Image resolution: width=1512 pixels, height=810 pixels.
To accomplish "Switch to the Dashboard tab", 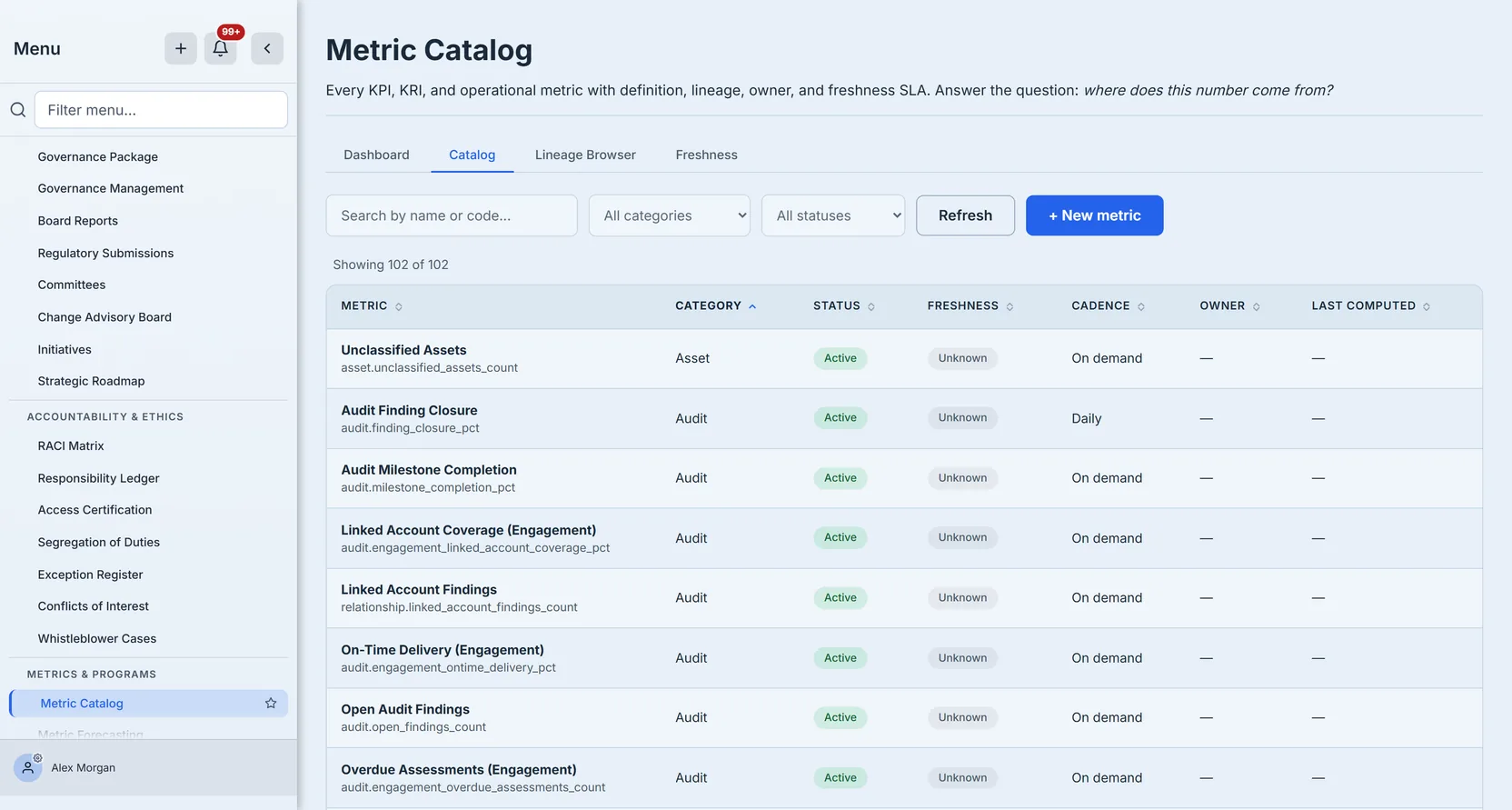I will 376,155.
